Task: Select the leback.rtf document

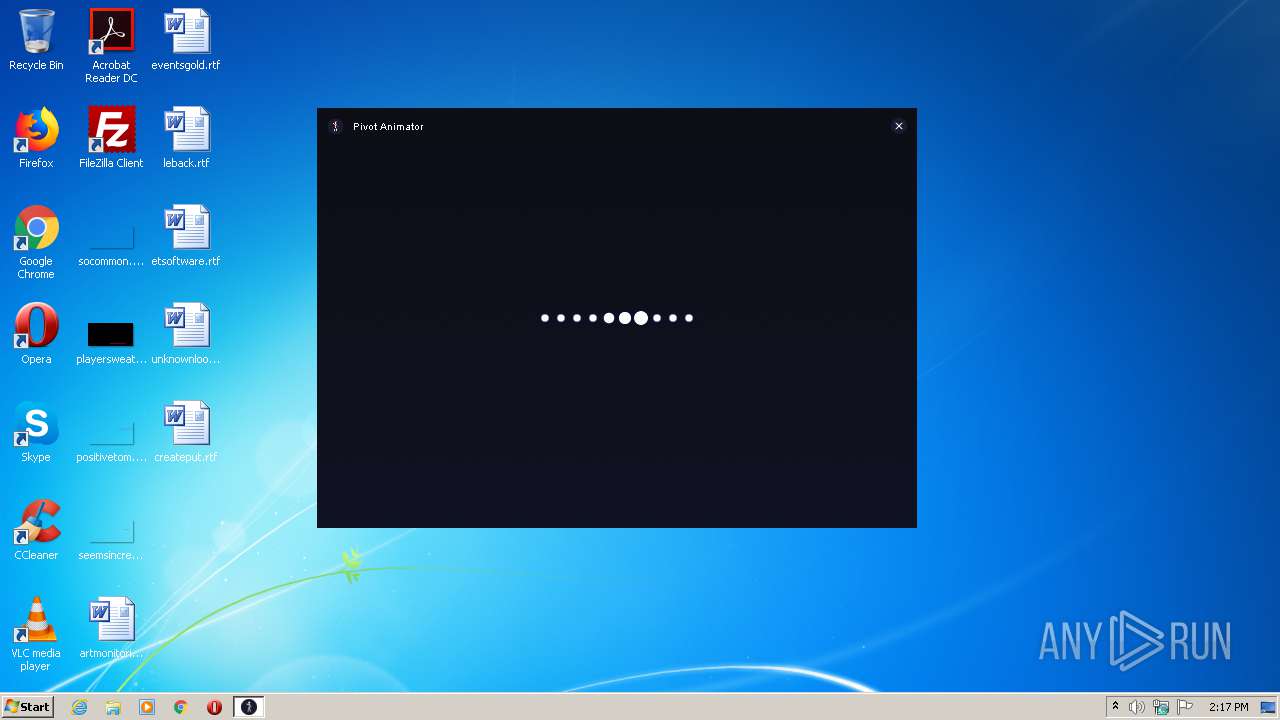Action: point(186,138)
